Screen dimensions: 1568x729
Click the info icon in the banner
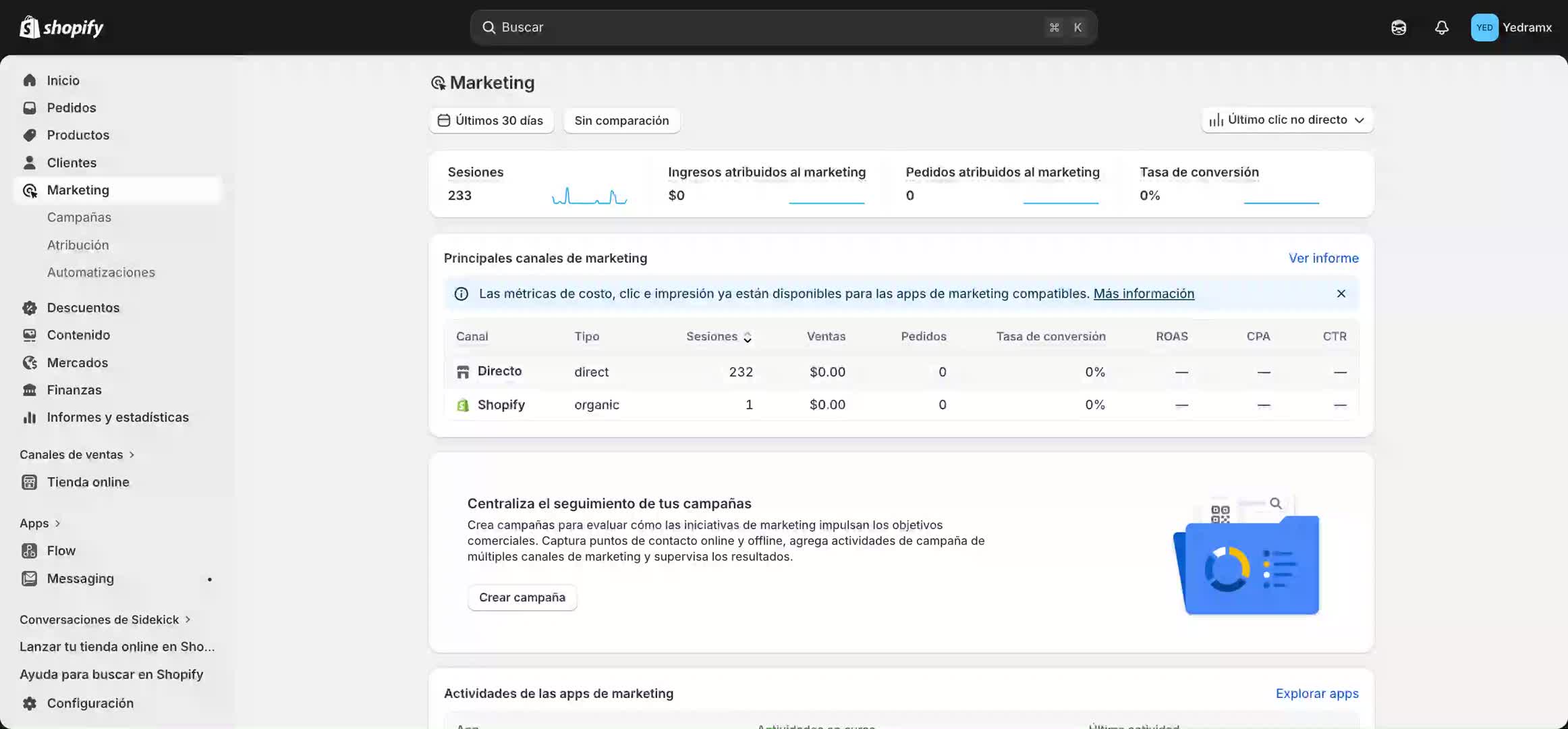pyautogui.click(x=461, y=294)
